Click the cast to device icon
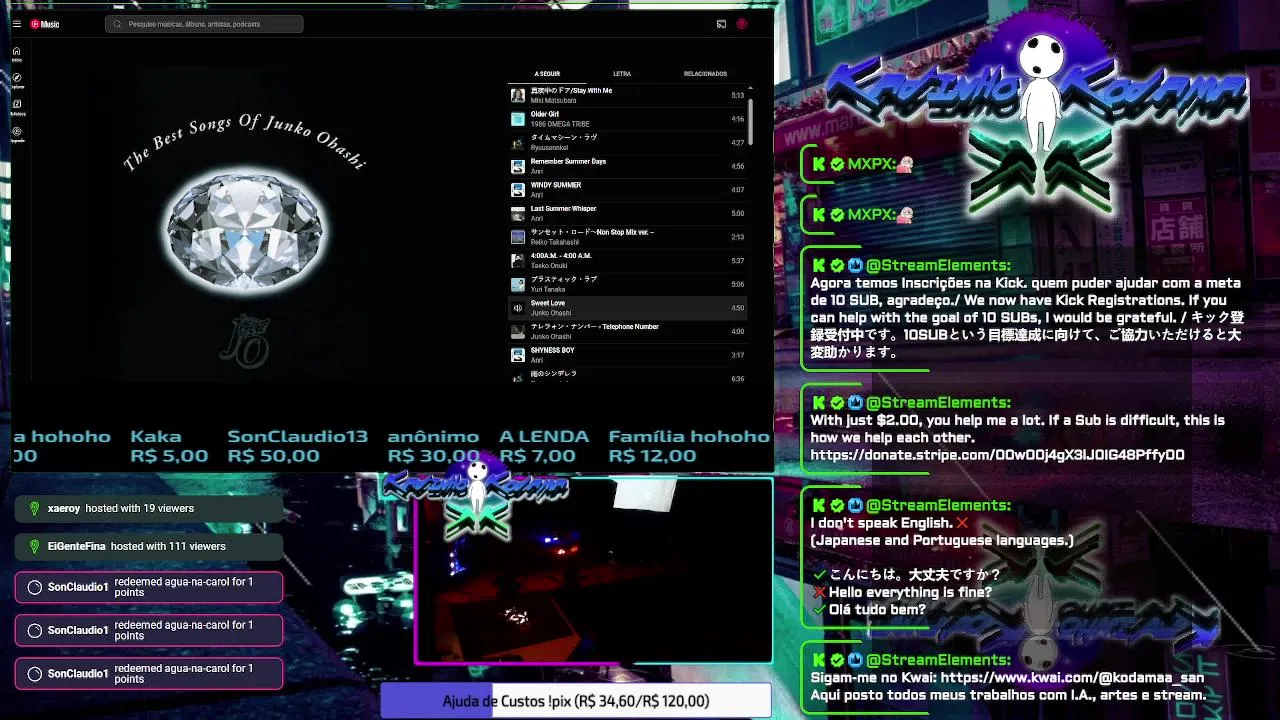Viewport: 1280px width, 720px height. click(x=721, y=24)
